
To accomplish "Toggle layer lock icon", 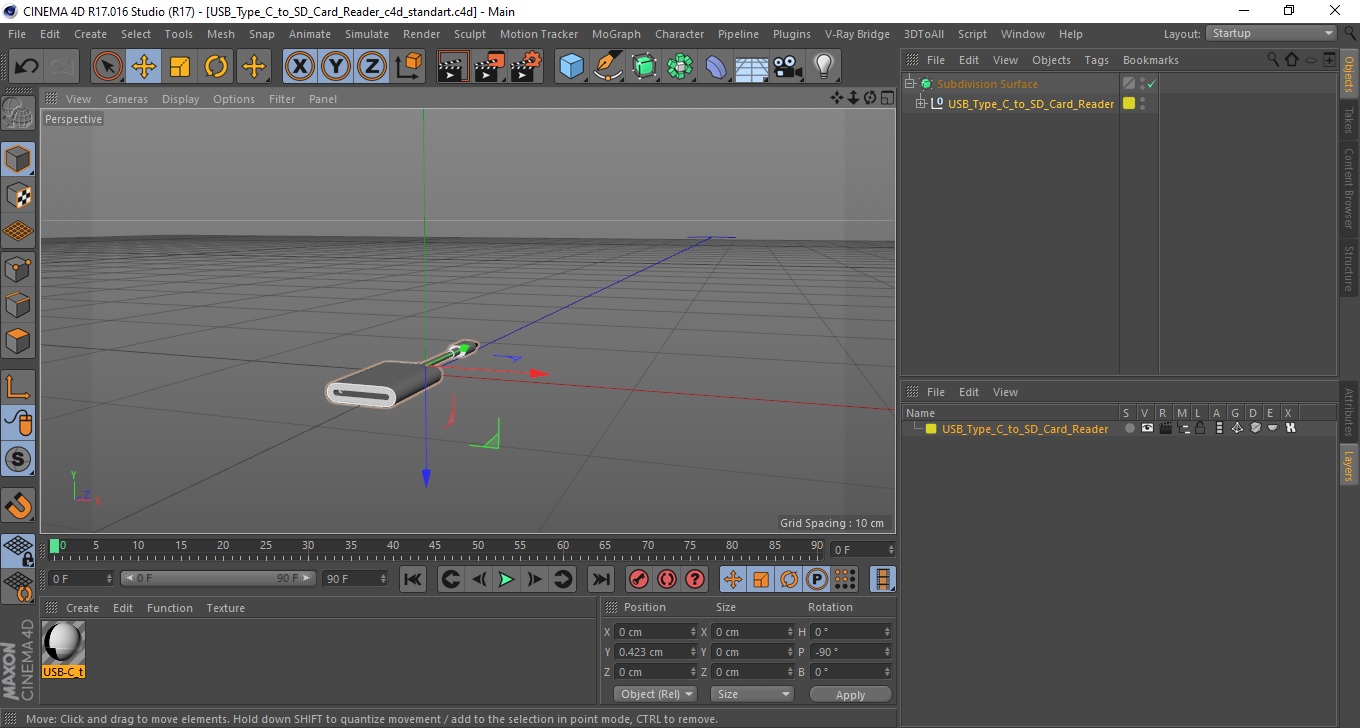I will (1199, 428).
